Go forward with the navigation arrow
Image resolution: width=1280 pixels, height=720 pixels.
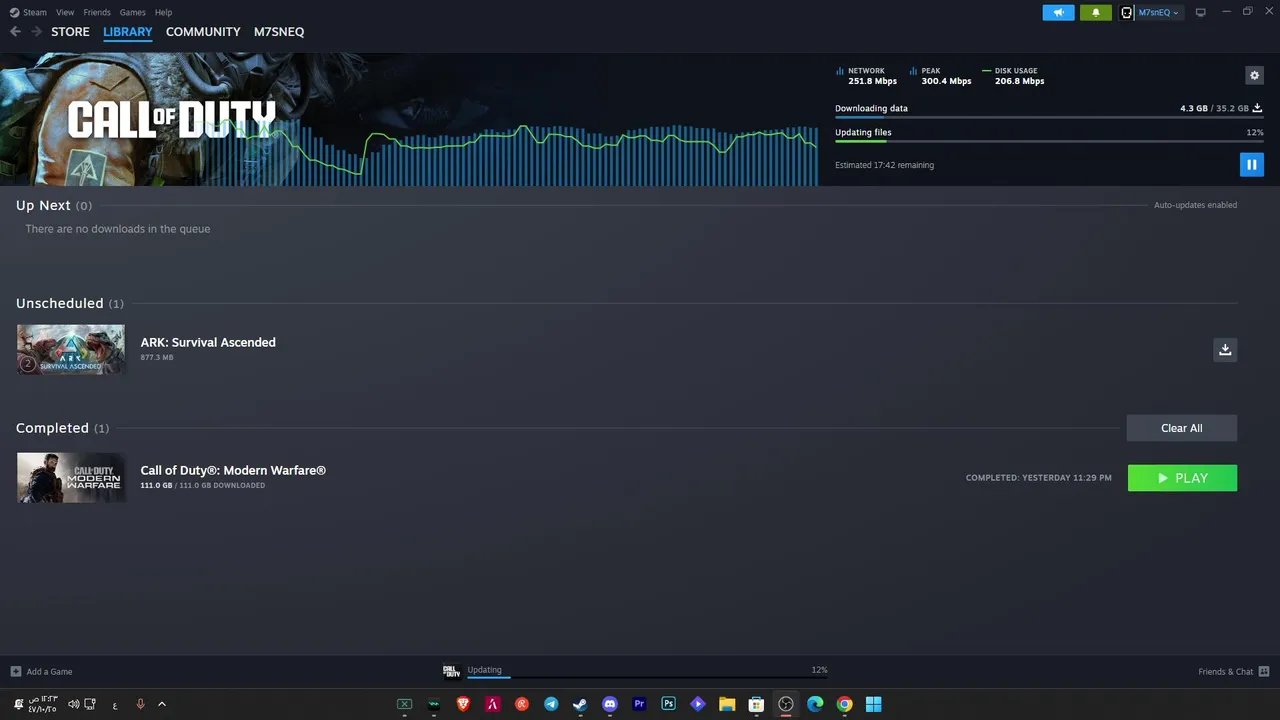tap(36, 32)
